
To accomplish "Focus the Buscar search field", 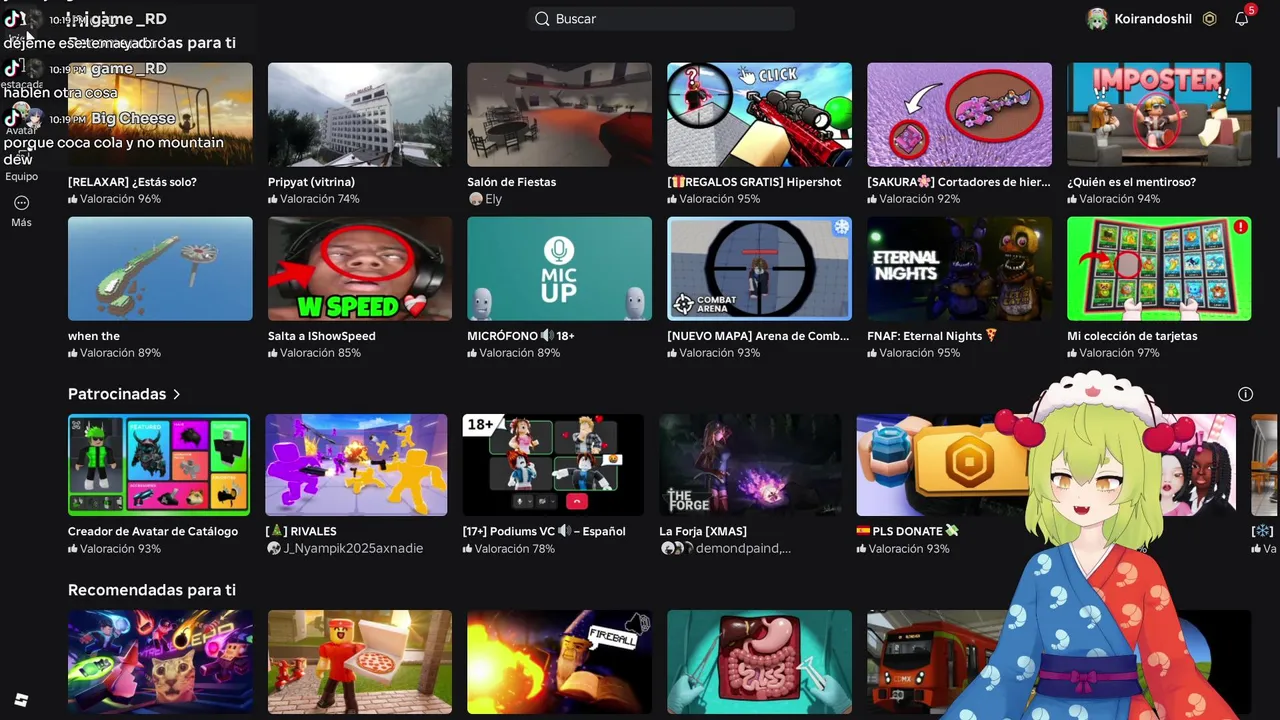I will (661, 19).
